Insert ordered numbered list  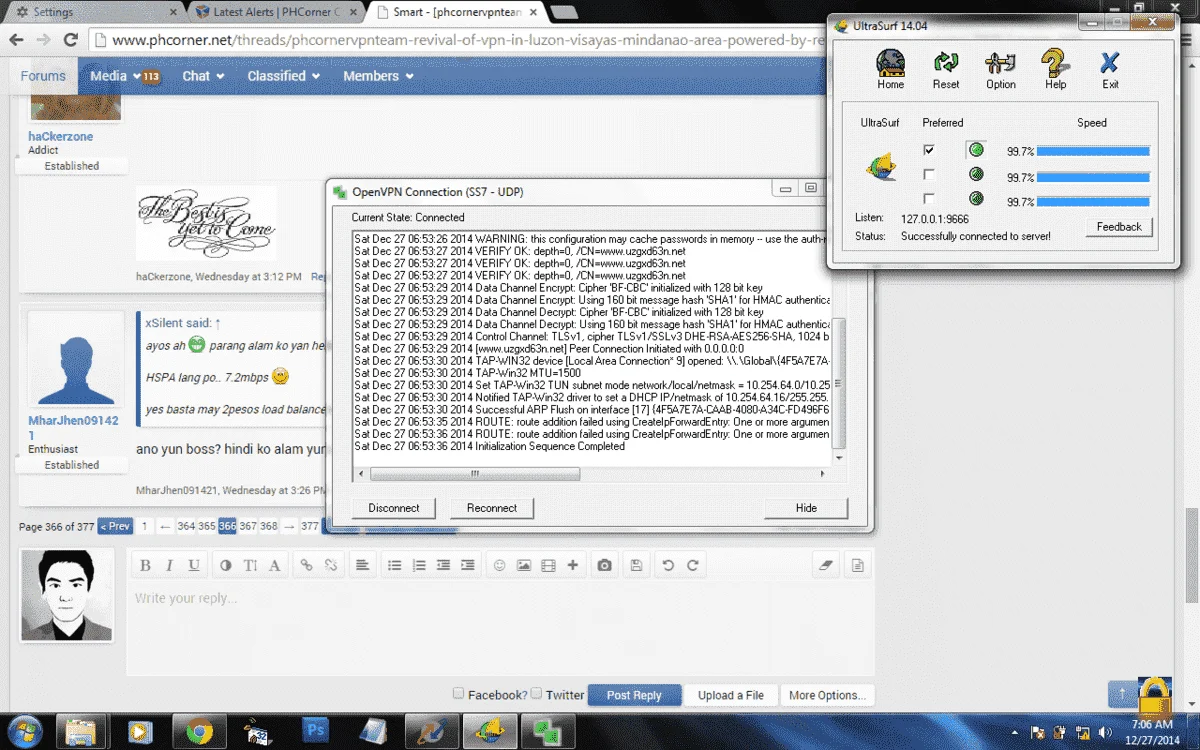[419, 565]
